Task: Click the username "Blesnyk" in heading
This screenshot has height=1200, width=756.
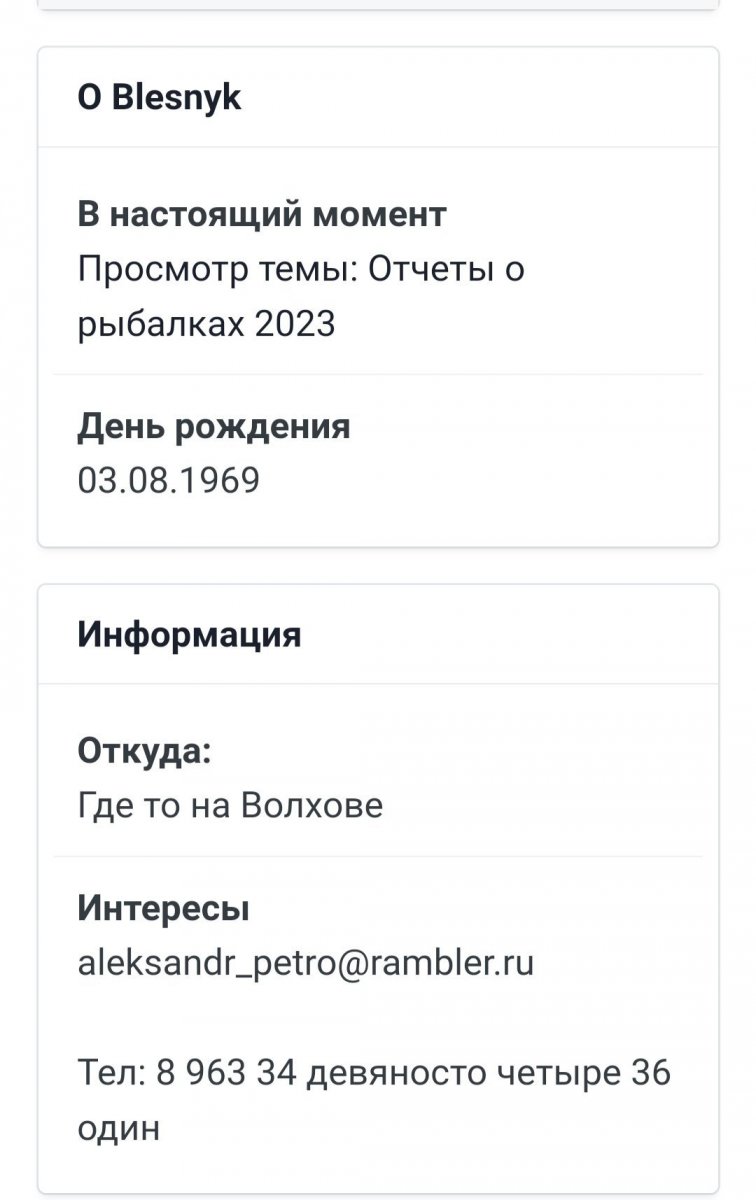Action: (177, 98)
